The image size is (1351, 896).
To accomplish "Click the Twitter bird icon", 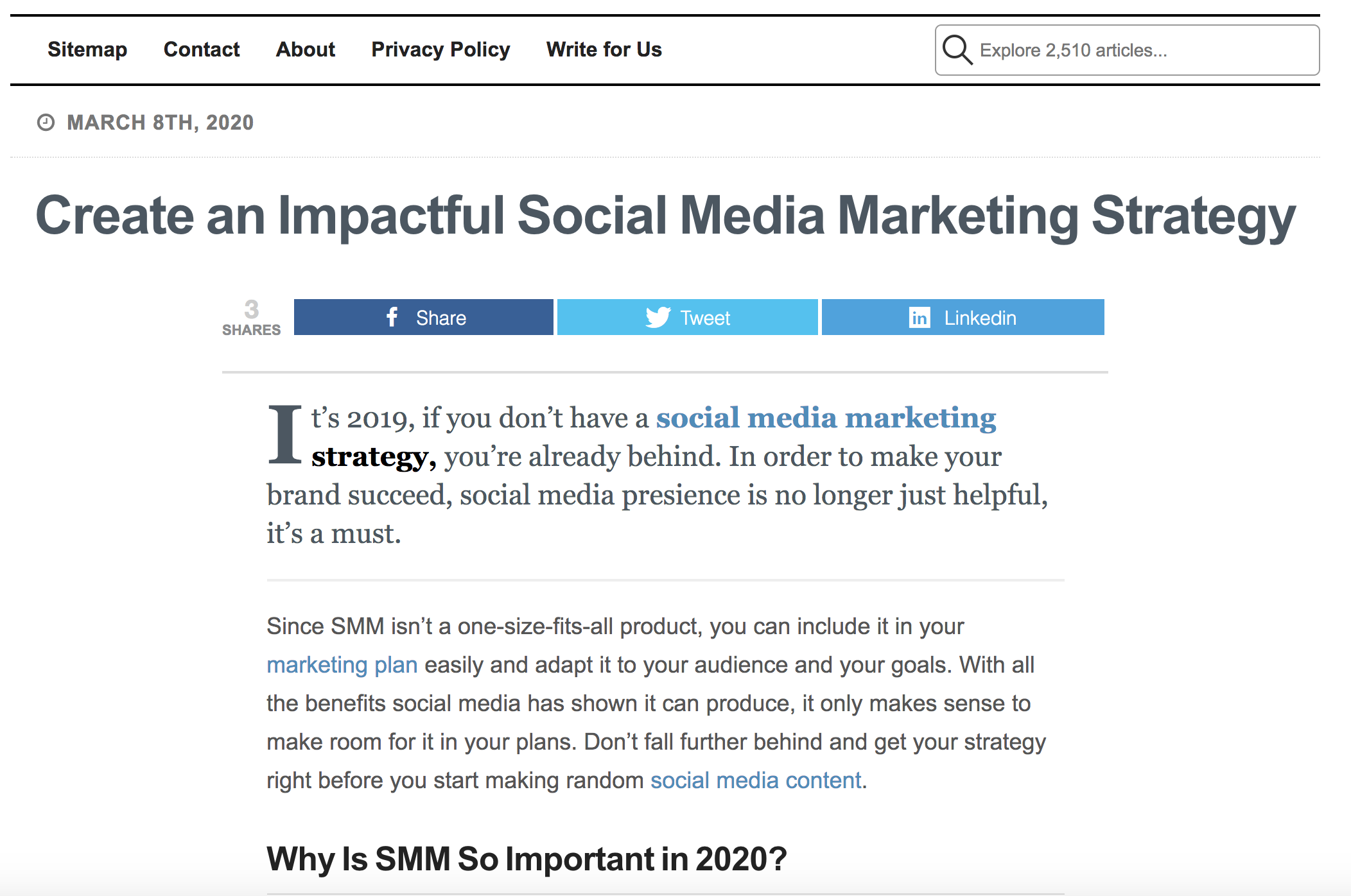I will [658, 317].
